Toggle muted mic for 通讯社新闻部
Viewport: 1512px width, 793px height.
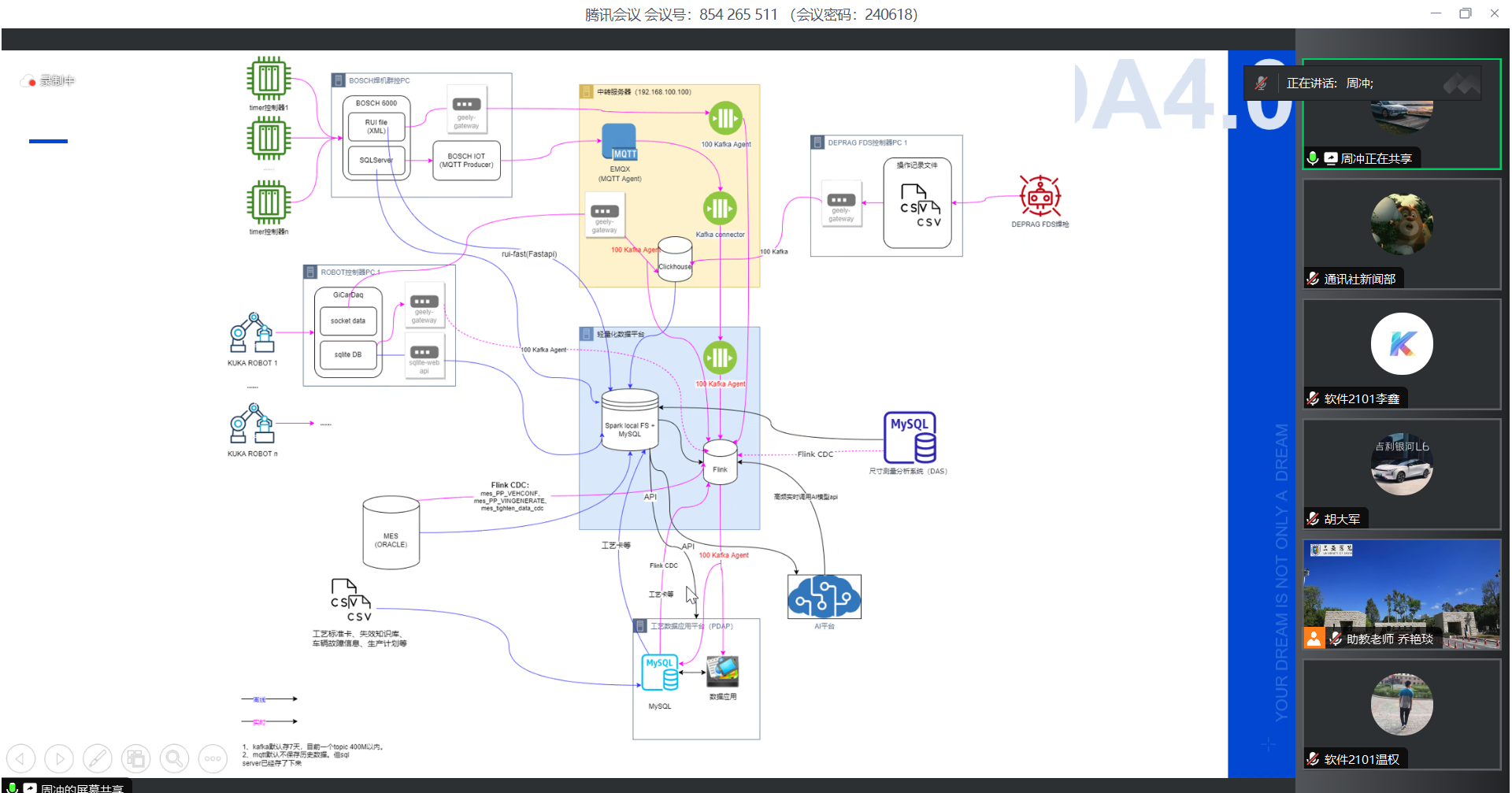(1313, 279)
